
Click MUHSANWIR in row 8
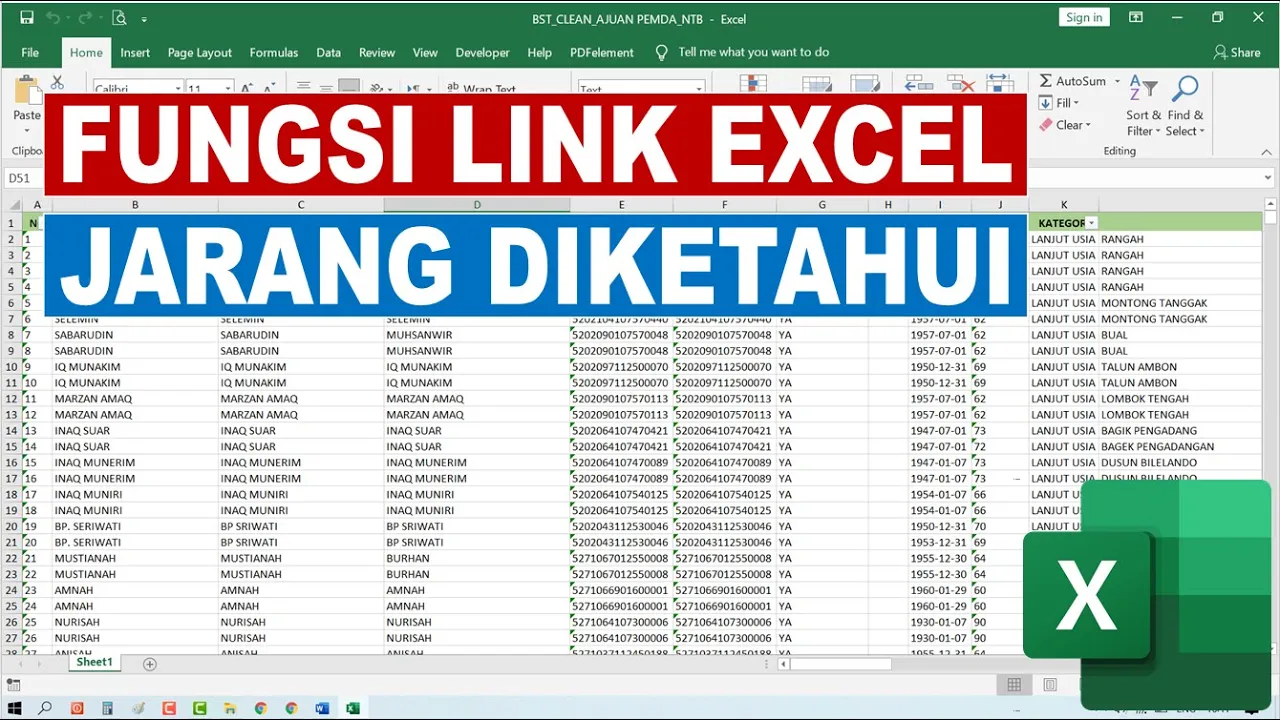click(420, 335)
